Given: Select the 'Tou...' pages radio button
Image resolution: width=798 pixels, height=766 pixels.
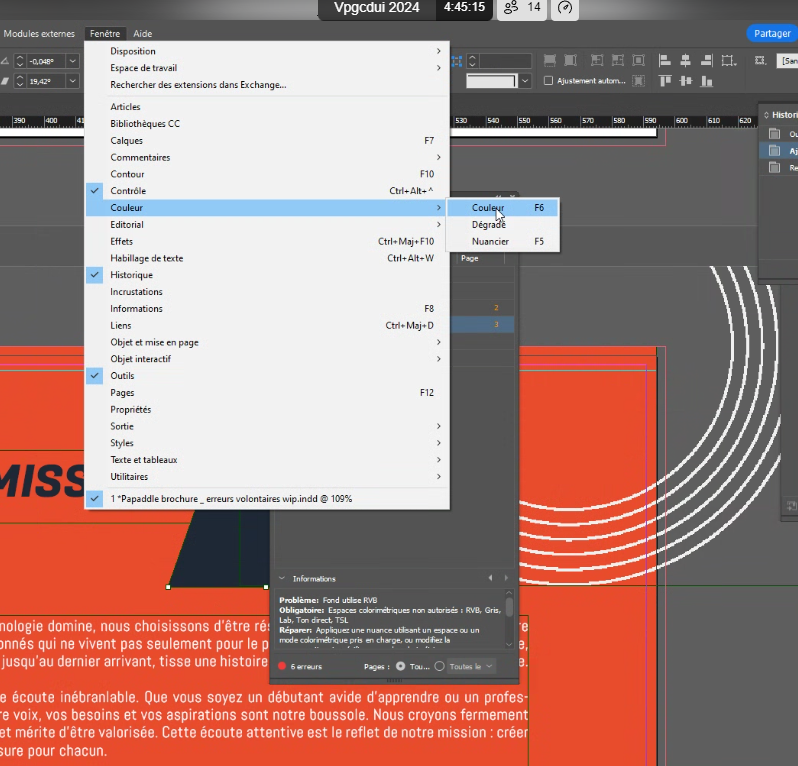Looking at the screenshot, I should [x=401, y=666].
